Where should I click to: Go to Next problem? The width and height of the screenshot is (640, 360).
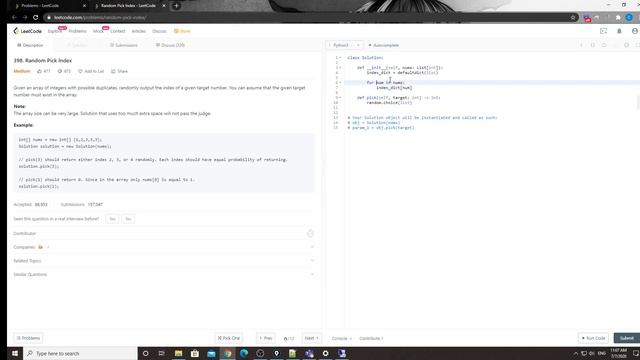tap(311, 338)
